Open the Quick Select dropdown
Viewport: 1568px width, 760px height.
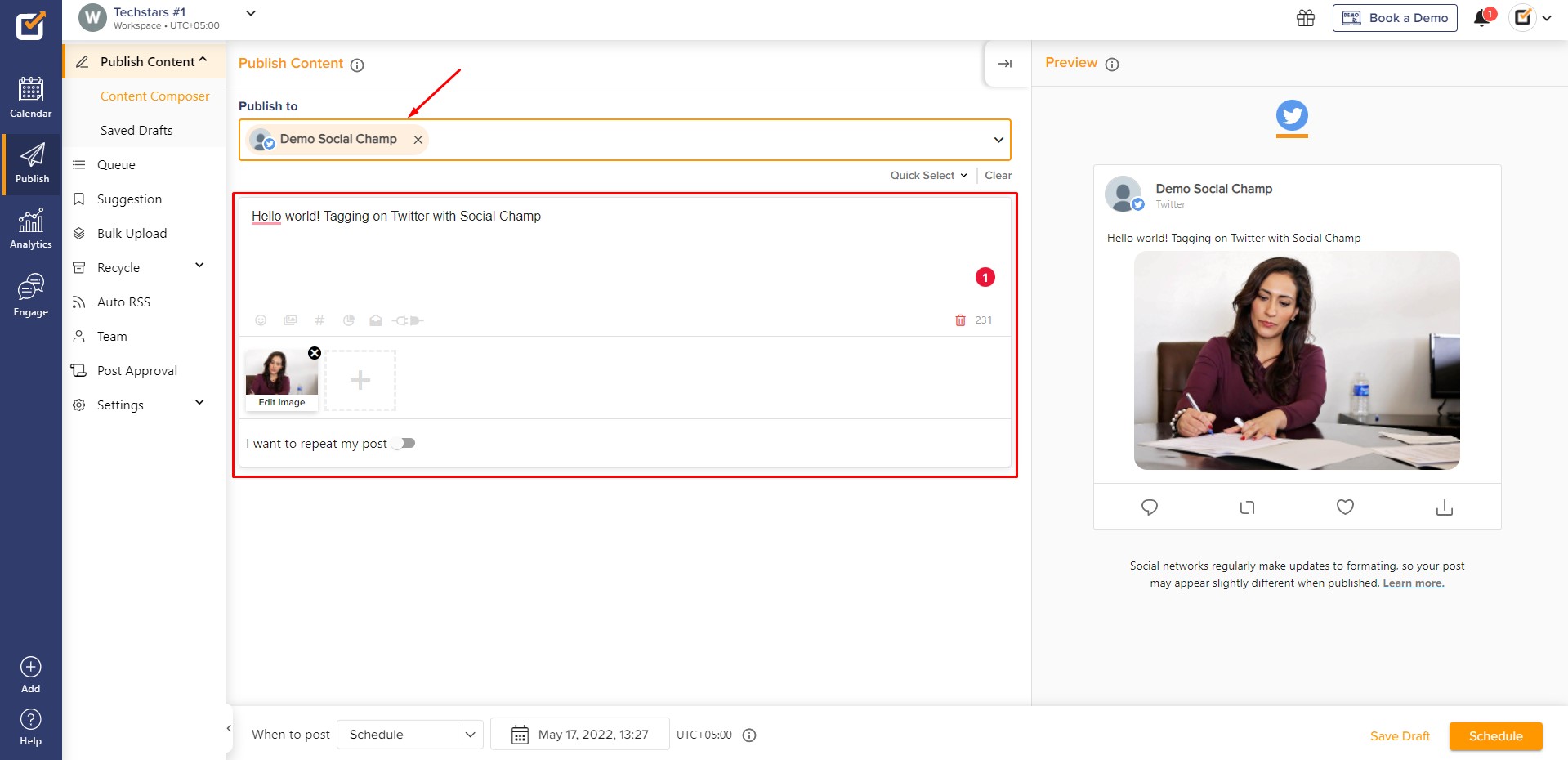pos(928,175)
